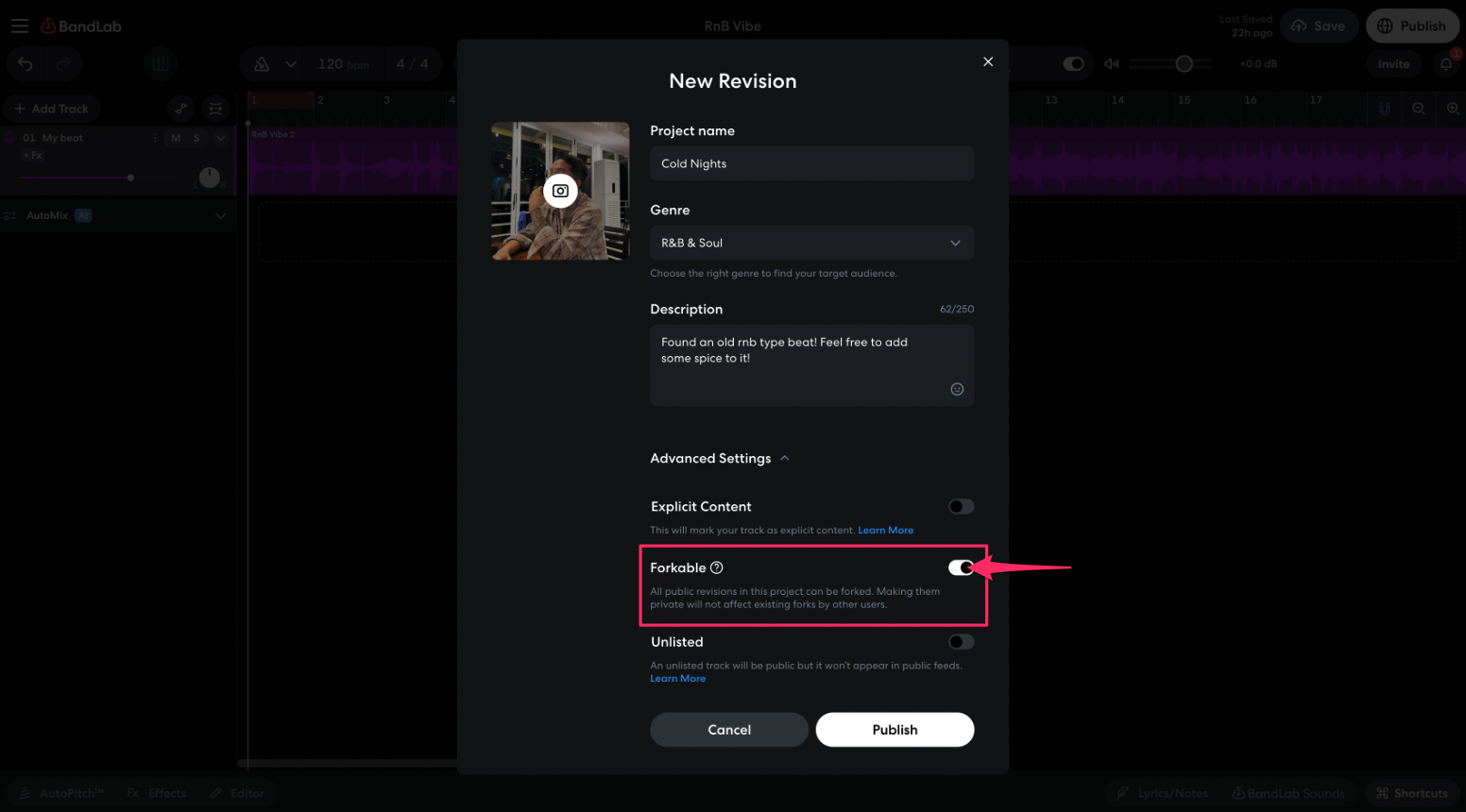Open the emoji picker in Description
The height and width of the screenshot is (812, 1466).
point(957,389)
